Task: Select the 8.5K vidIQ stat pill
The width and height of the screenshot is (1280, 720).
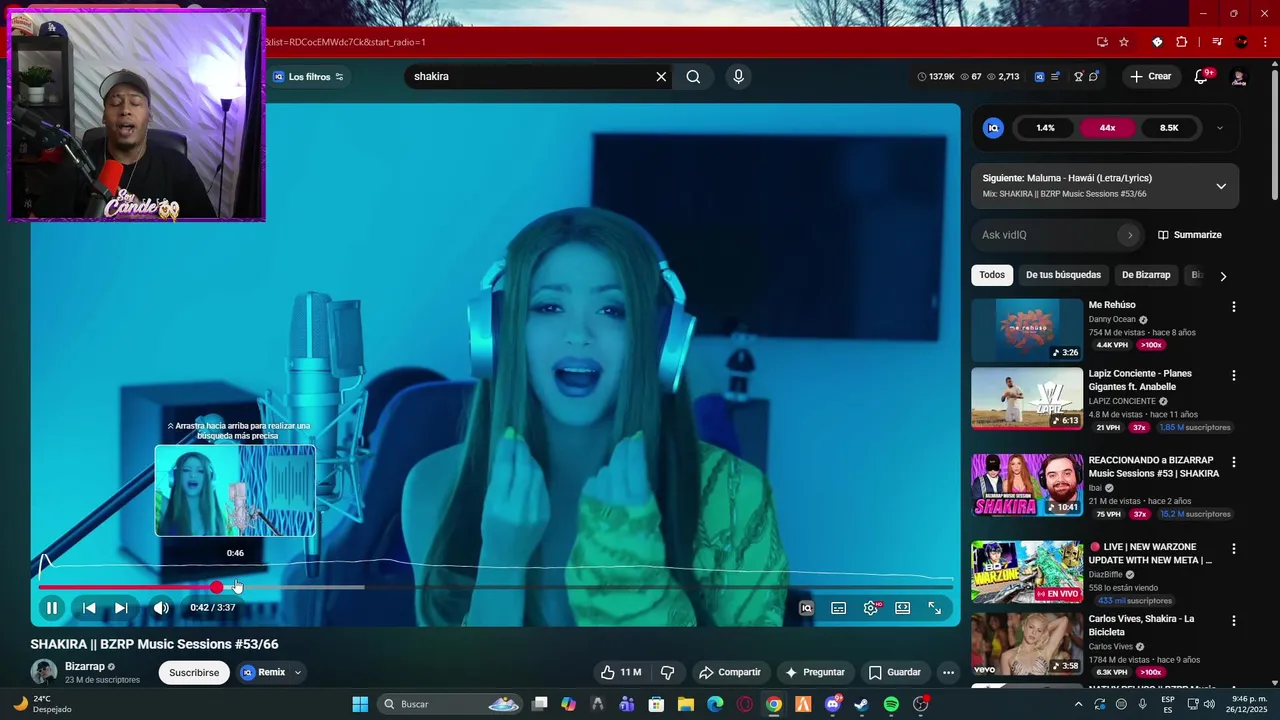Action: [x=1169, y=128]
